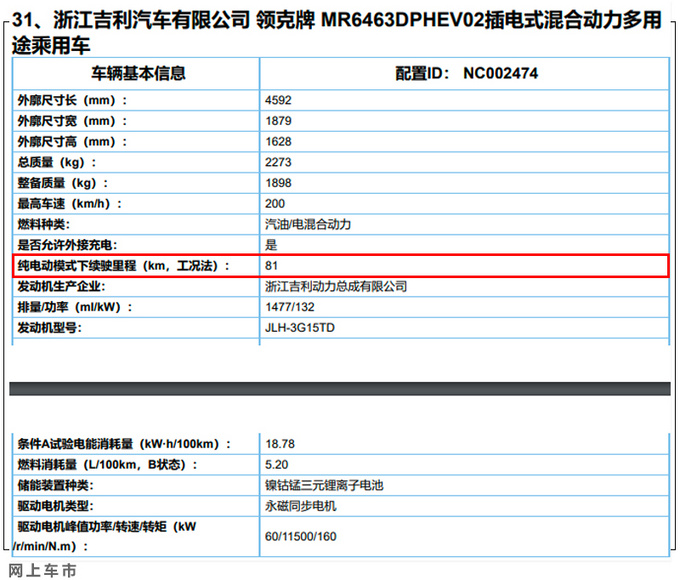Screen dimensions: 680x580
Task: Click the total mass value '2273'
Action: [x=278, y=162]
